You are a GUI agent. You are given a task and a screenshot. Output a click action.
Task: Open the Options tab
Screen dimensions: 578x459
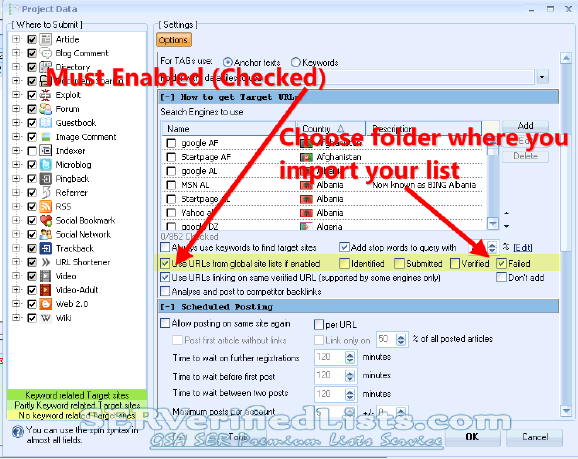click(173, 40)
